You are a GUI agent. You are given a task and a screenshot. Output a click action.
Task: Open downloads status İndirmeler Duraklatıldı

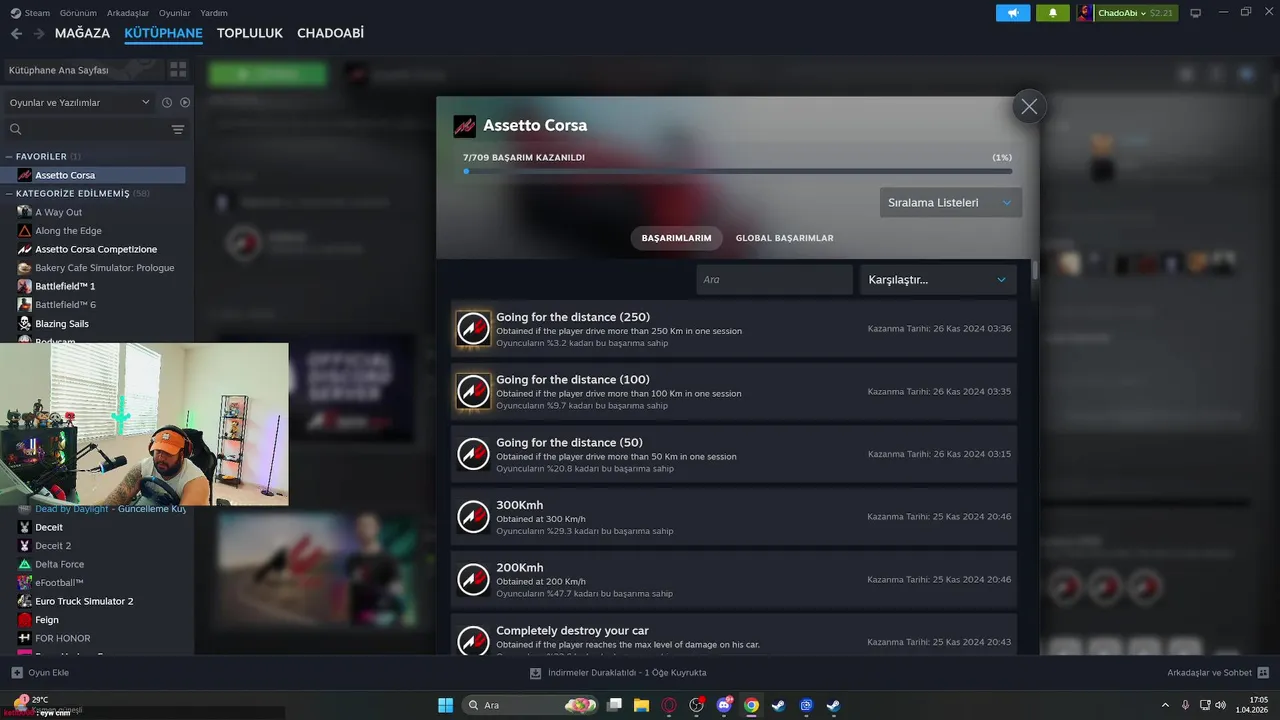click(x=618, y=673)
